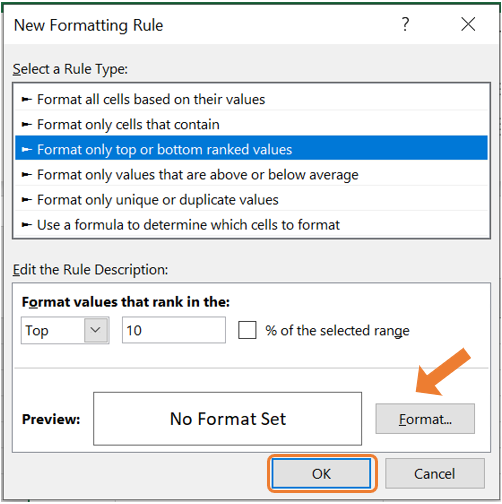
Task: Open the Format... button options
Action: click(425, 419)
